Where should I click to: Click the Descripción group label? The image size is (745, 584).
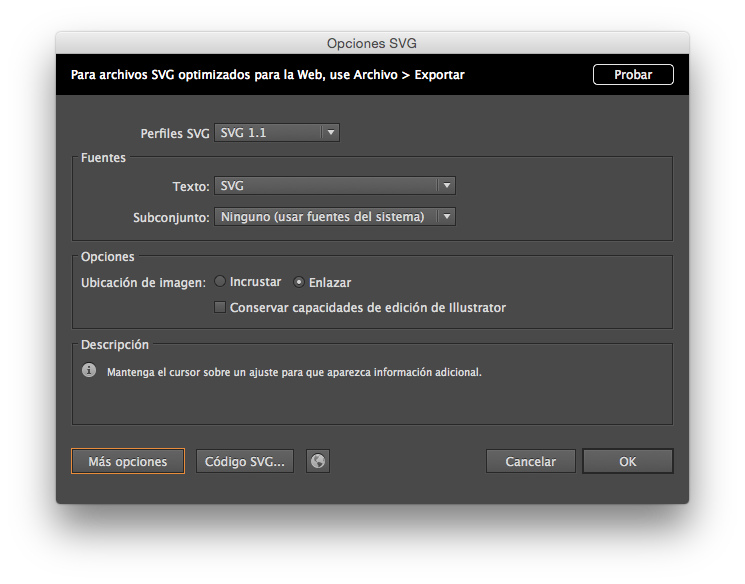click(115, 345)
